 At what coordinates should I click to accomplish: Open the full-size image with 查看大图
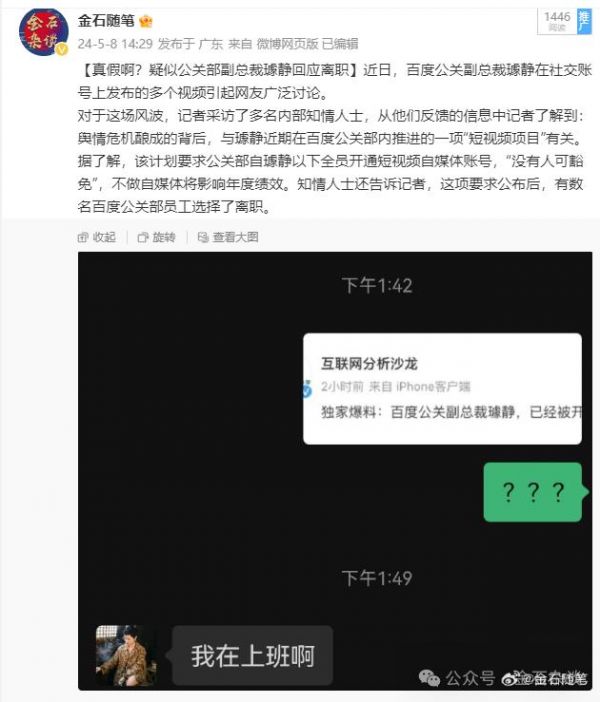point(228,237)
